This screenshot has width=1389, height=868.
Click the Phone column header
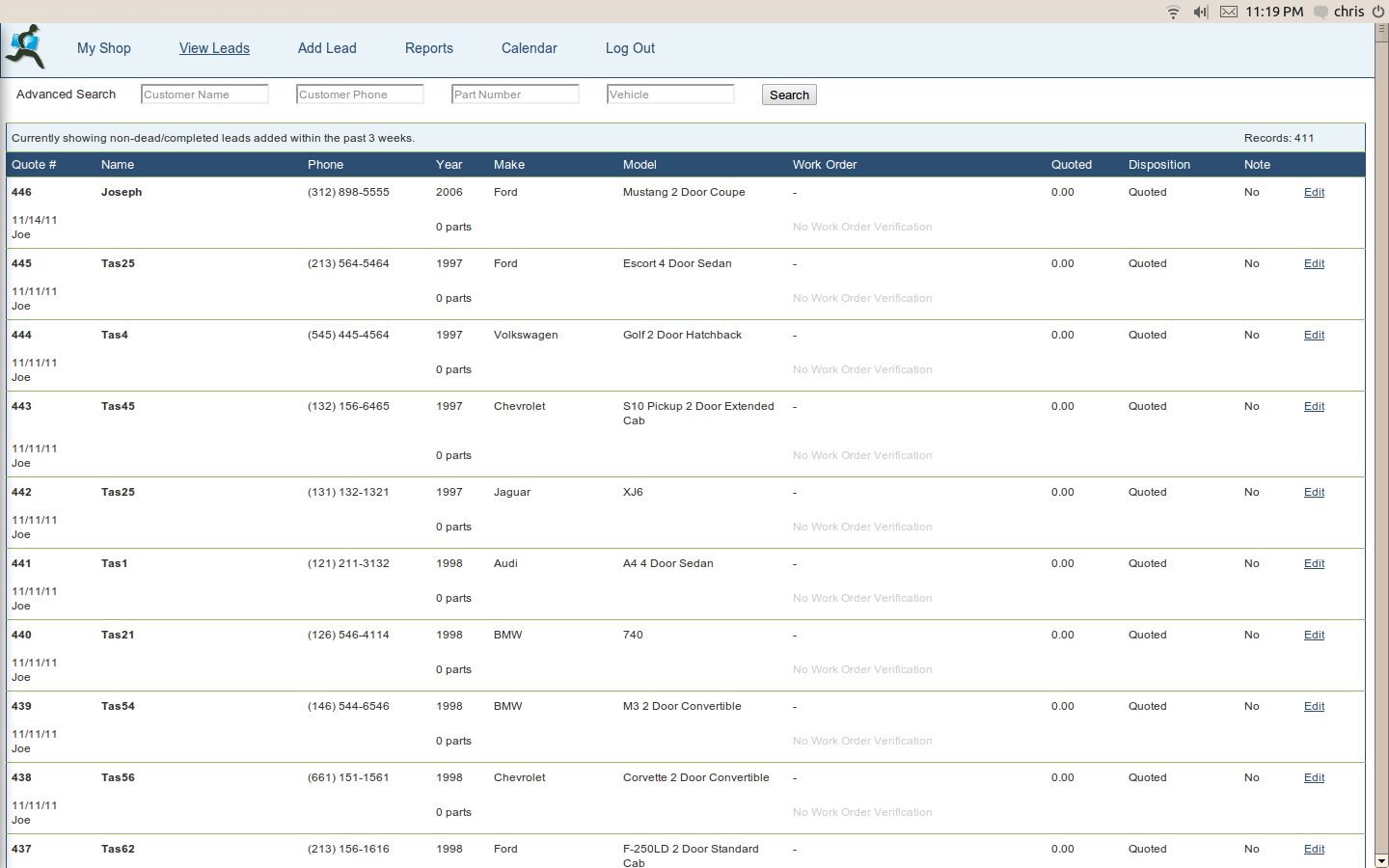click(325, 165)
